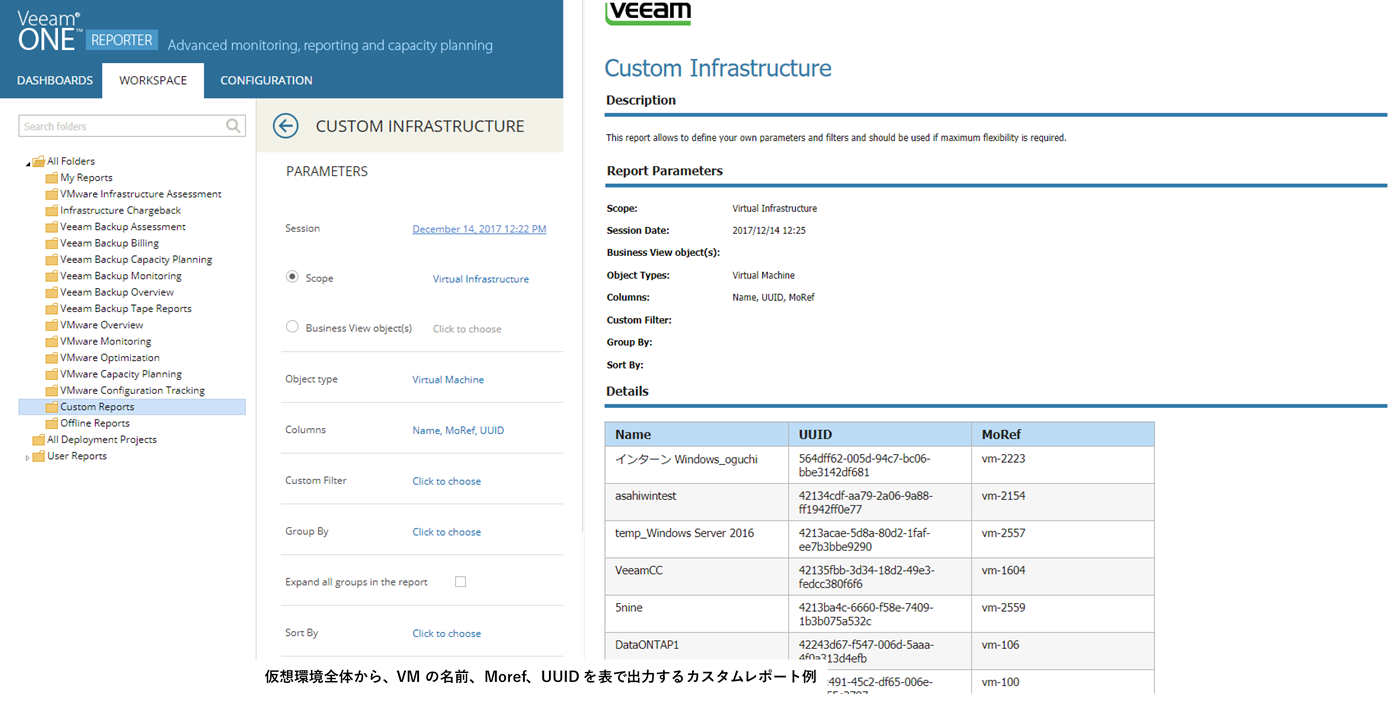Click to choose Group By option
The width and height of the screenshot is (1391, 701).
447,532
